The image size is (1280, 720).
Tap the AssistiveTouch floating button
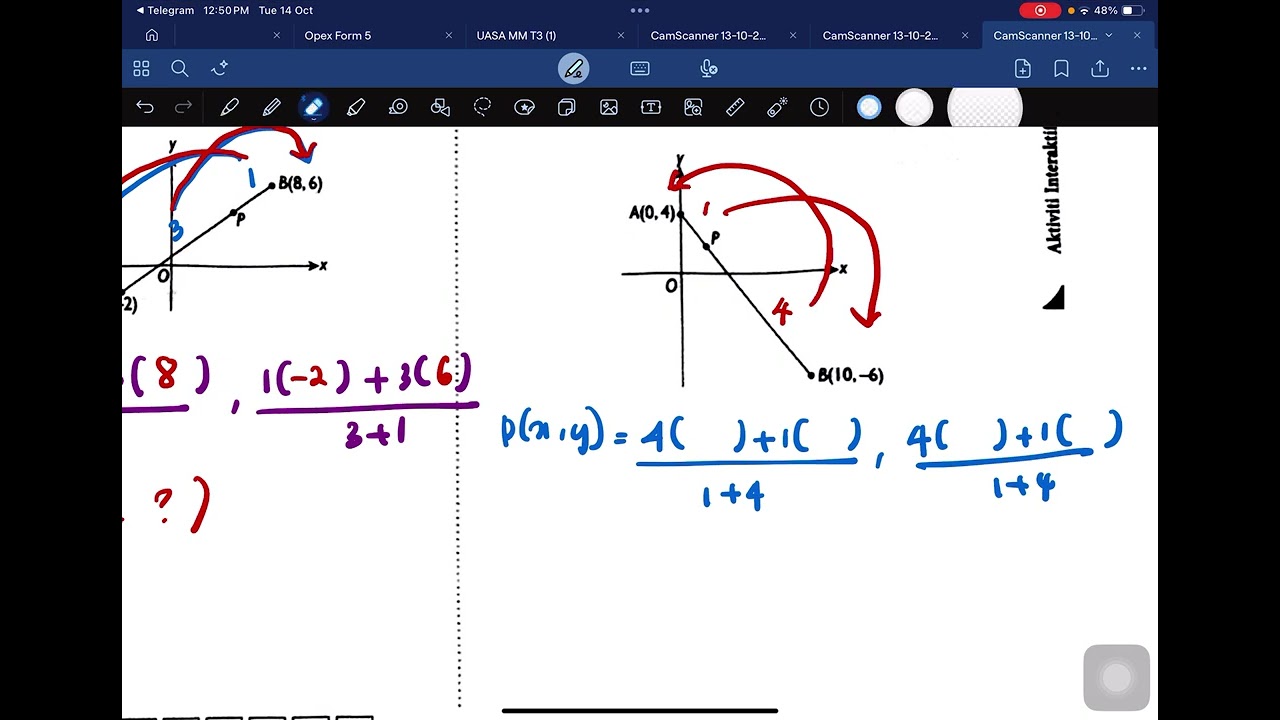click(x=1116, y=678)
